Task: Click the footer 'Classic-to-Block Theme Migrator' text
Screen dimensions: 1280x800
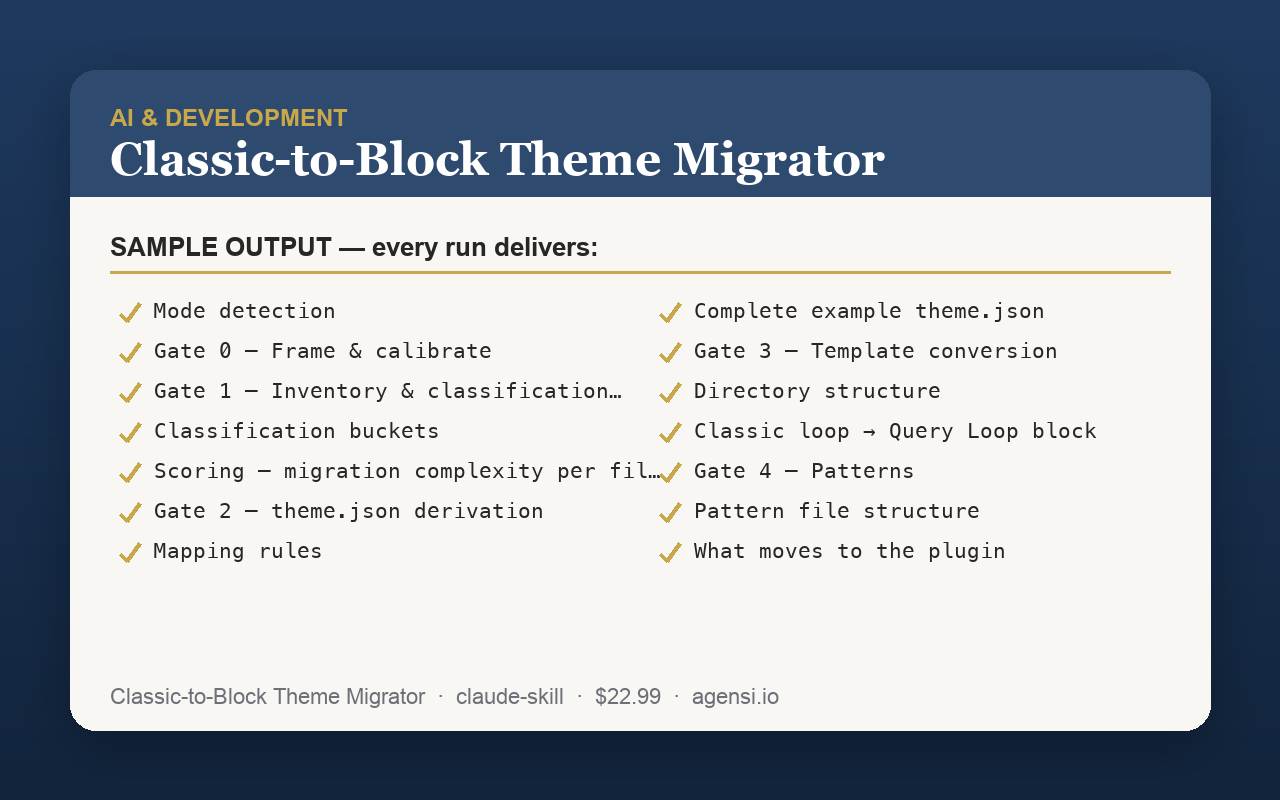Action: 268,697
